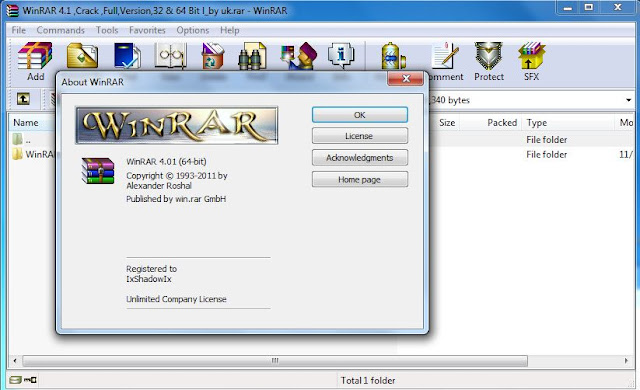Click the Add toolbar icon

click(35, 55)
